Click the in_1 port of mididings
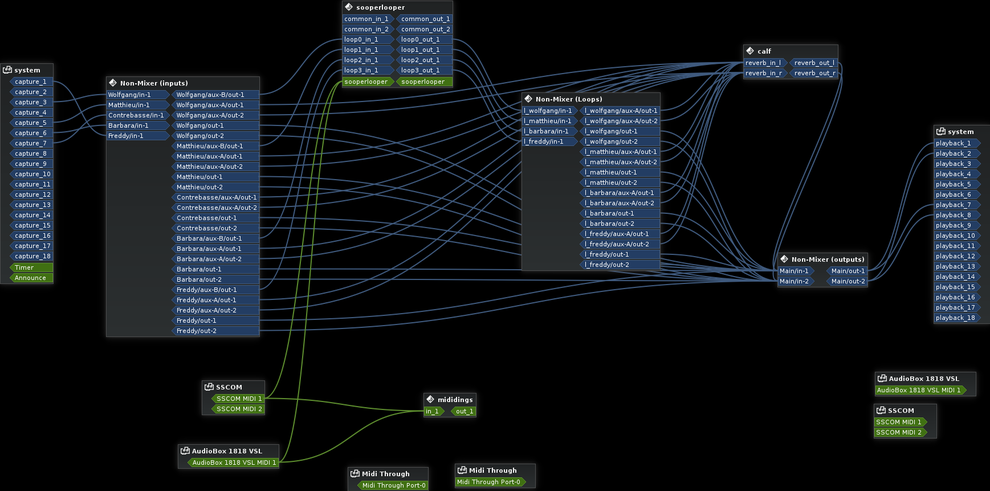Screen dimensions: 990x491 point(433,411)
